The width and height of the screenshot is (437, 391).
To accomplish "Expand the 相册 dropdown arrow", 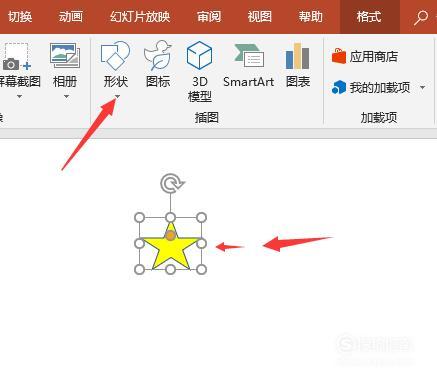I will (x=66, y=97).
